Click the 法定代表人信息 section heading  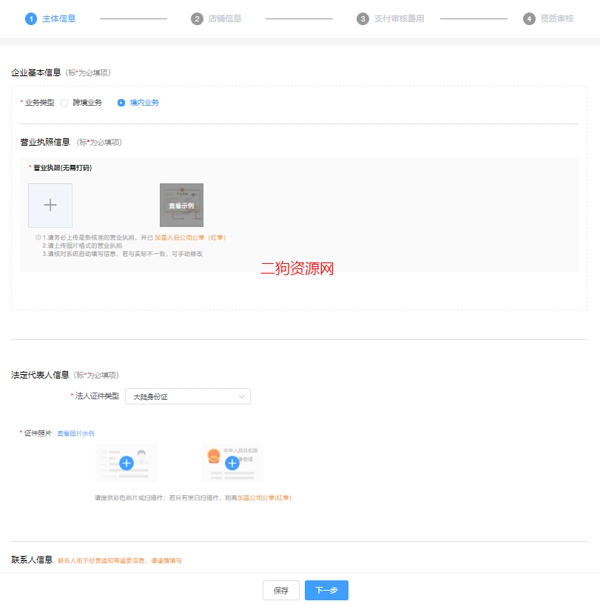[40, 375]
